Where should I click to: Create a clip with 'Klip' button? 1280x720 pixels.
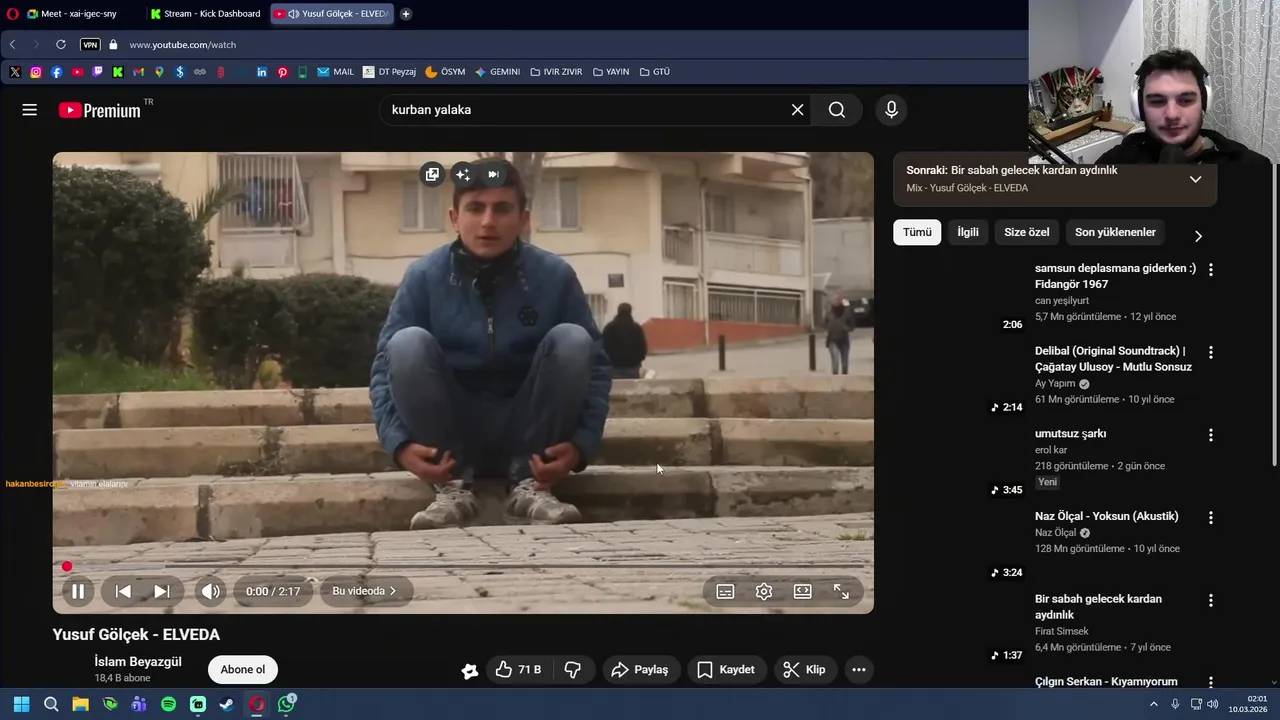[x=805, y=670]
